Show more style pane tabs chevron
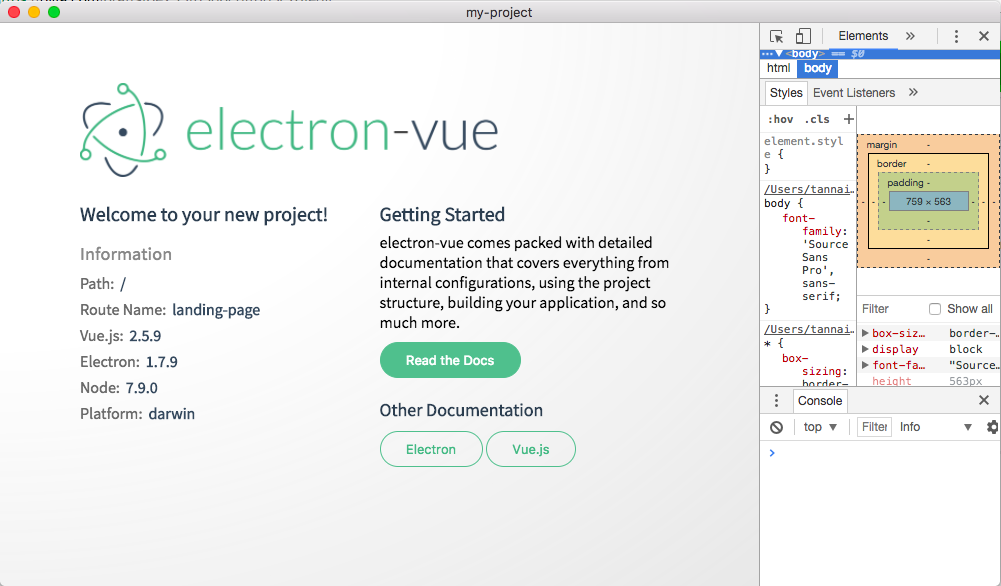This screenshot has height=586, width=1001. click(914, 93)
